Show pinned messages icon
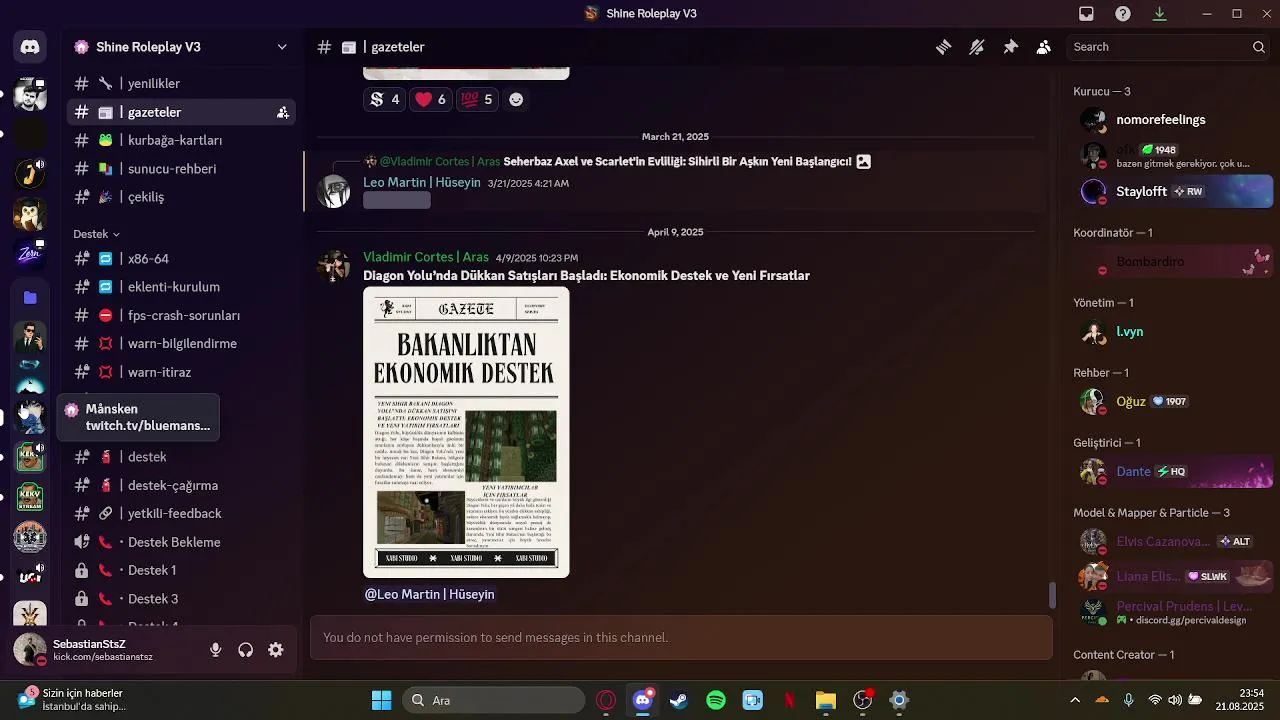 point(1010,47)
